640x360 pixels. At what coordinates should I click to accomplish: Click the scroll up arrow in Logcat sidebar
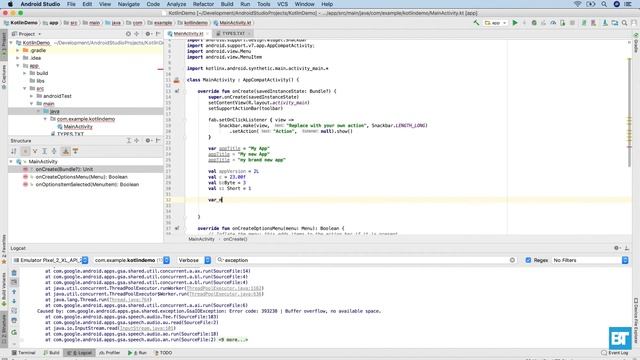[14, 291]
